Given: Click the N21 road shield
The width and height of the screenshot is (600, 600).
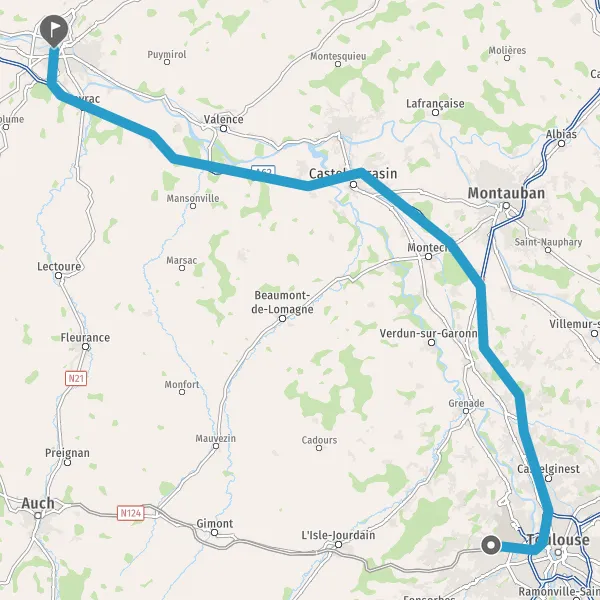Looking at the screenshot, I should coord(76,379).
